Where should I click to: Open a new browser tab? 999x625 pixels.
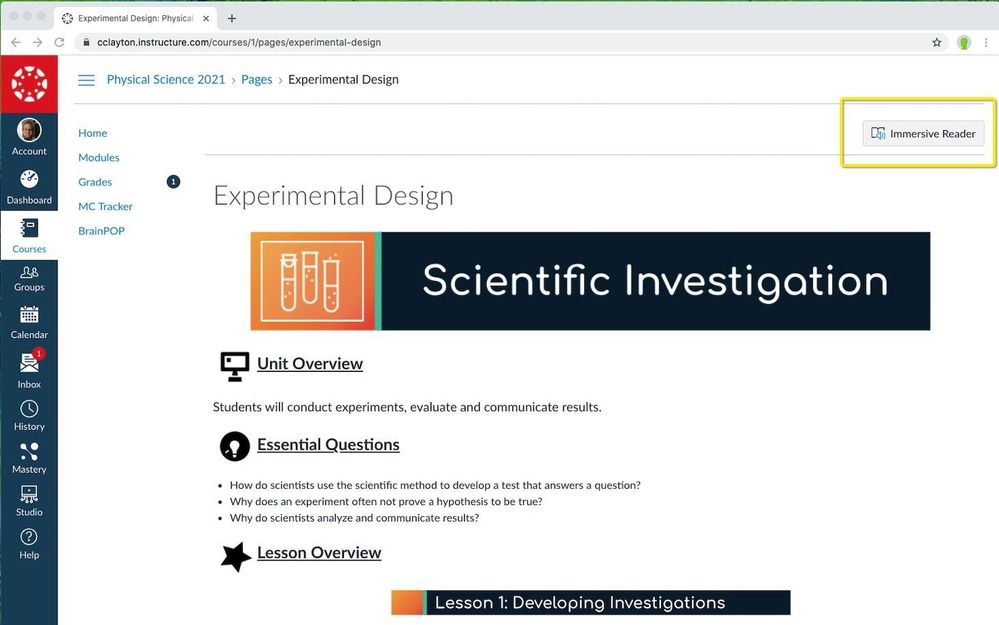click(232, 18)
